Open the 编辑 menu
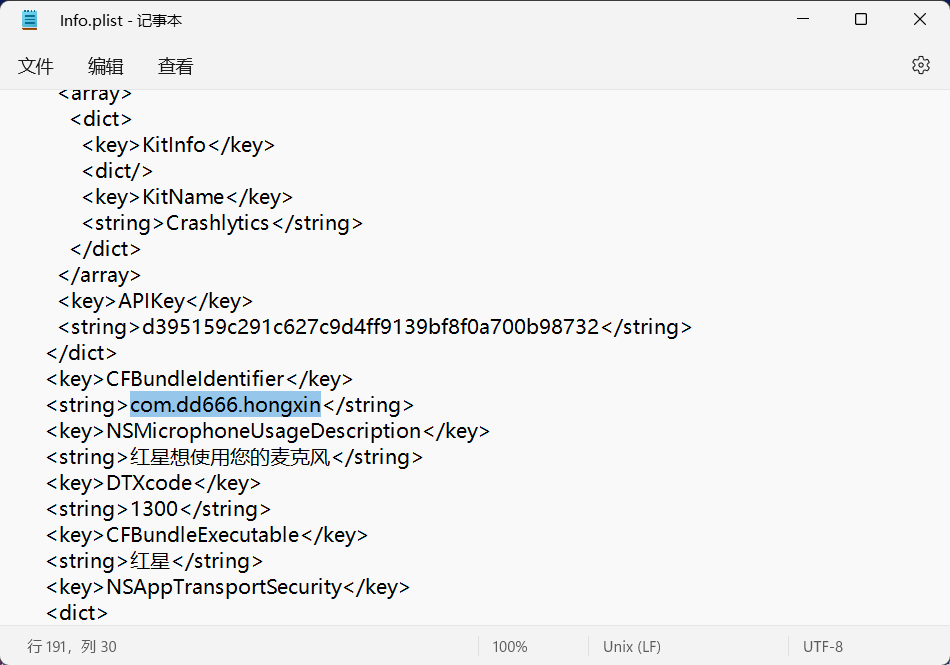The height and width of the screenshot is (665, 950). (x=106, y=66)
